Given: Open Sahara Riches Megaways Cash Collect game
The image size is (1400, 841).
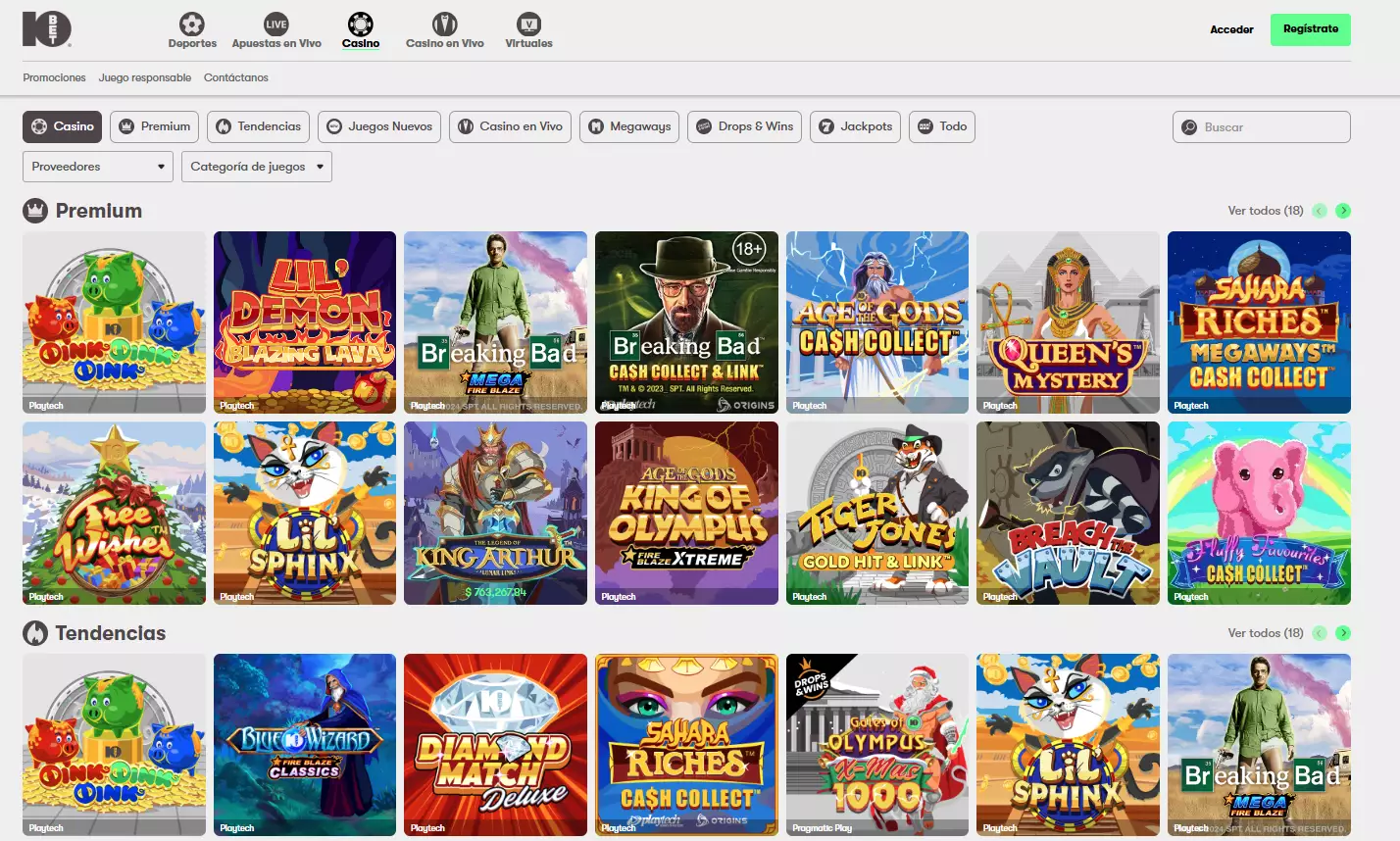Looking at the screenshot, I should [x=1259, y=322].
